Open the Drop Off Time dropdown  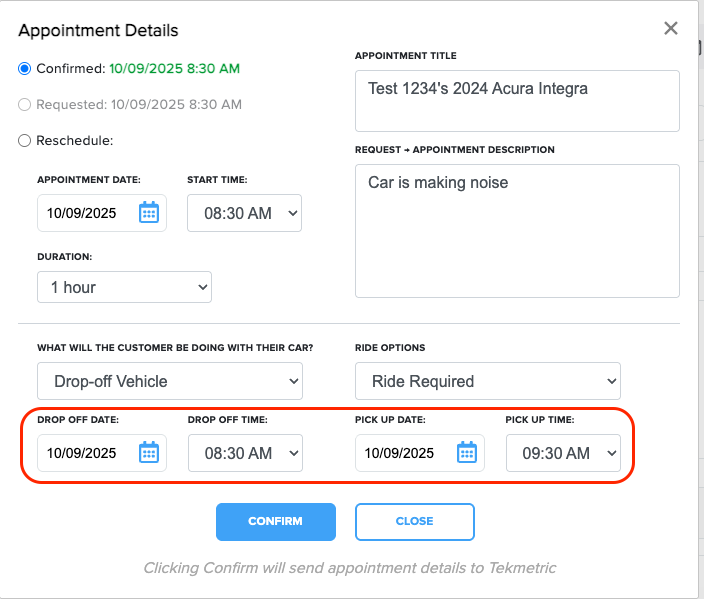[245, 453]
